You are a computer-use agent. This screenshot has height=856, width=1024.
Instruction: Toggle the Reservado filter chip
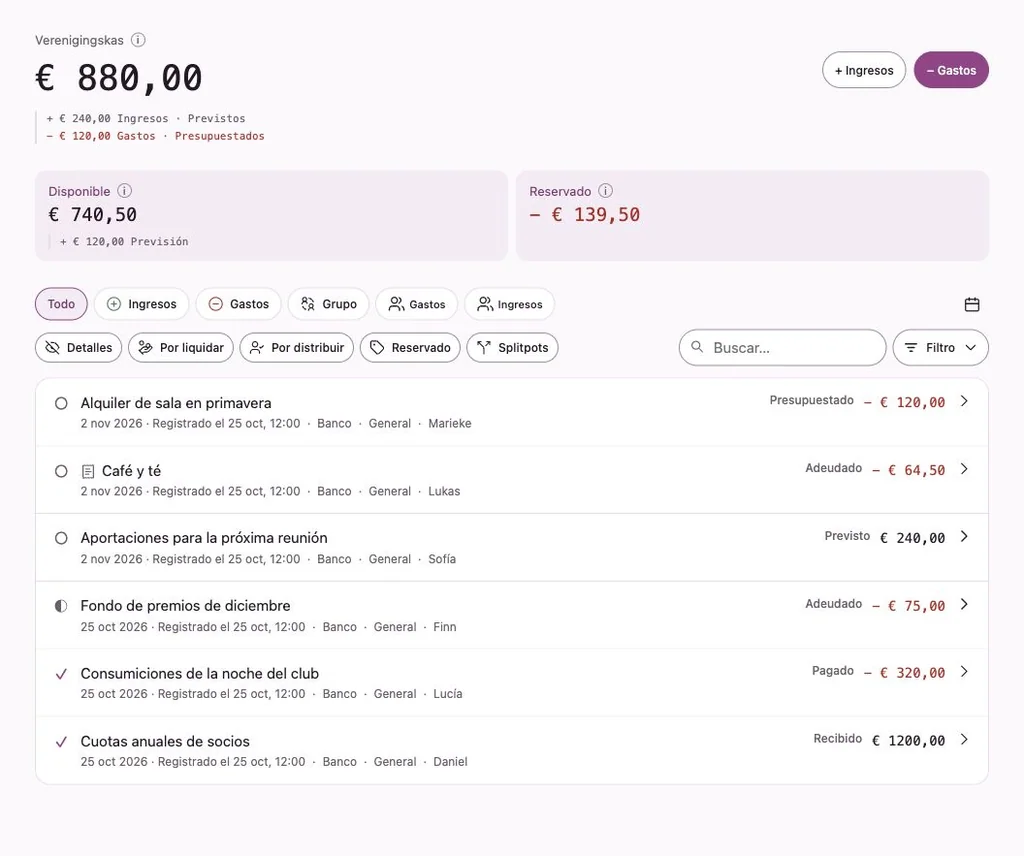[410, 347]
